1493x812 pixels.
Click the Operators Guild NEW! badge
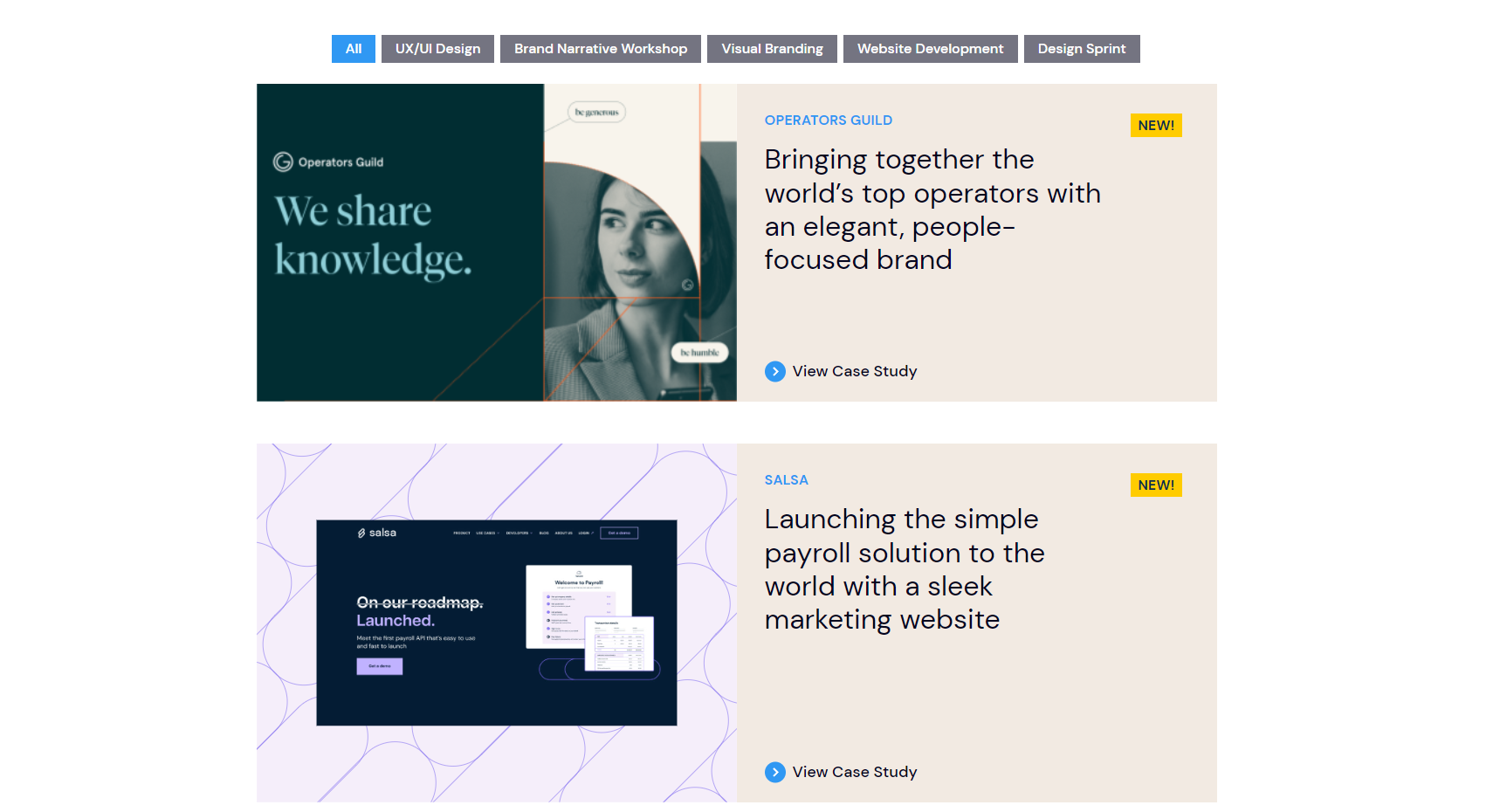1156,126
